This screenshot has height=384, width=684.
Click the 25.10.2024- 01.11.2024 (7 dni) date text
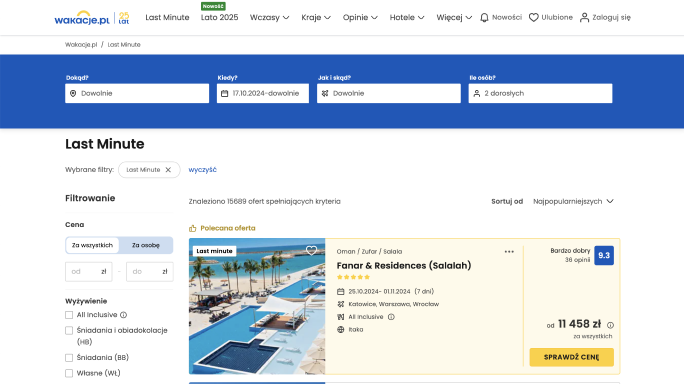391,291
